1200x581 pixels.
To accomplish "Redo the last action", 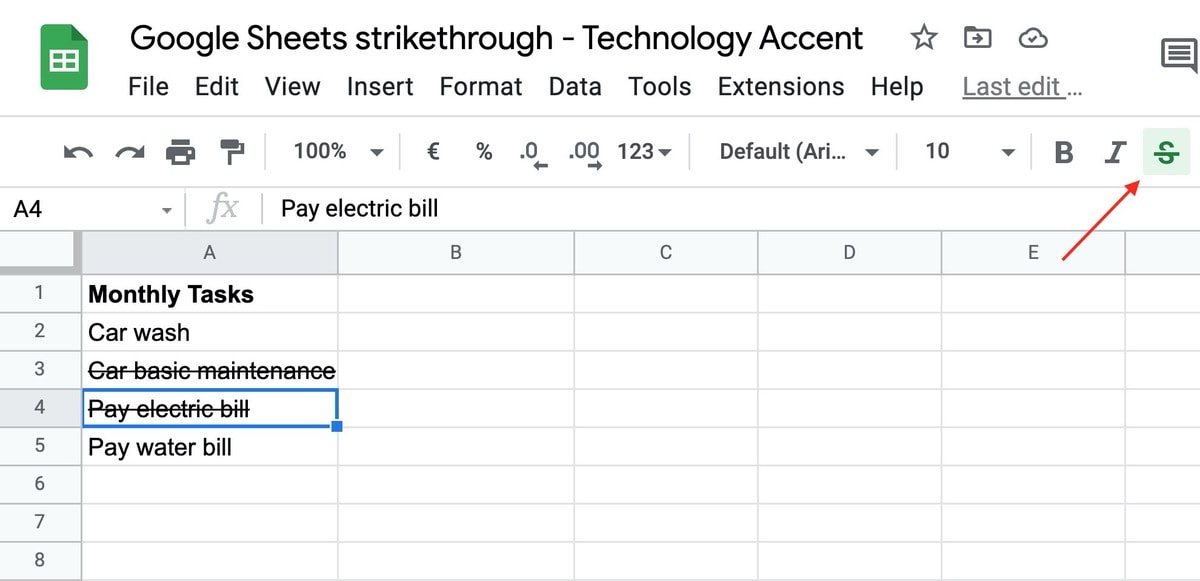I will (129, 152).
